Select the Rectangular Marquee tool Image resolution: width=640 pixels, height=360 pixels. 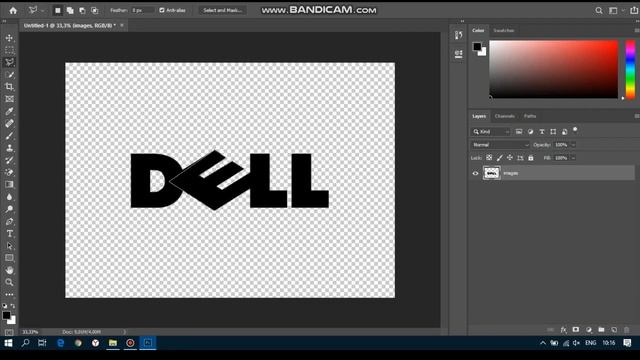pos(9,50)
